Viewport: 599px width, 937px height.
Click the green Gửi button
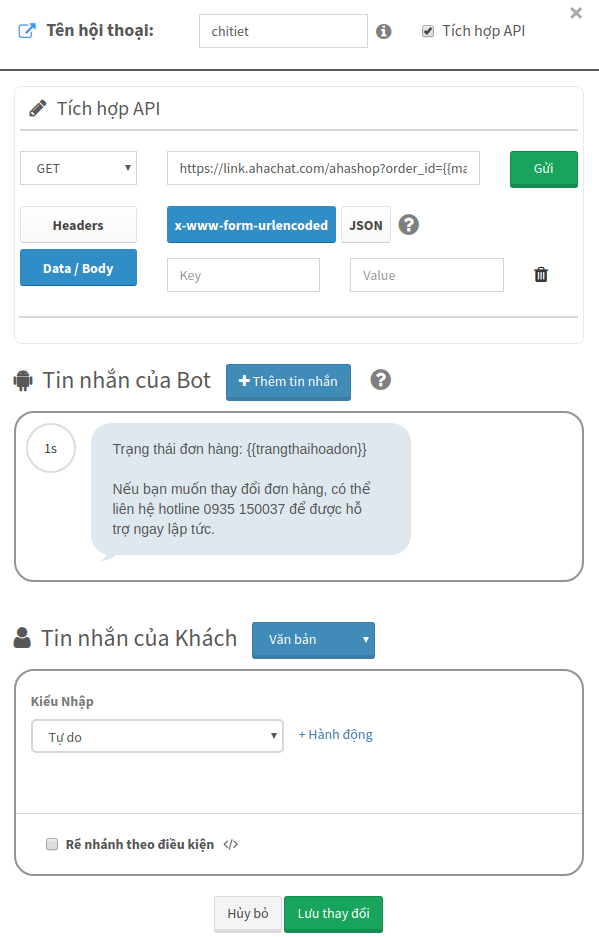pyautogui.click(x=543, y=169)
